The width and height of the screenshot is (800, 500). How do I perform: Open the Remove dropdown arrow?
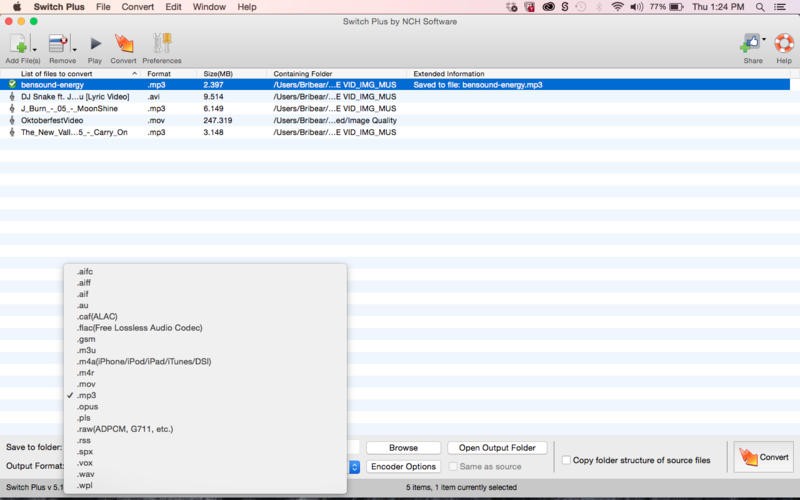pyautogui.click(x=74, y=49)
